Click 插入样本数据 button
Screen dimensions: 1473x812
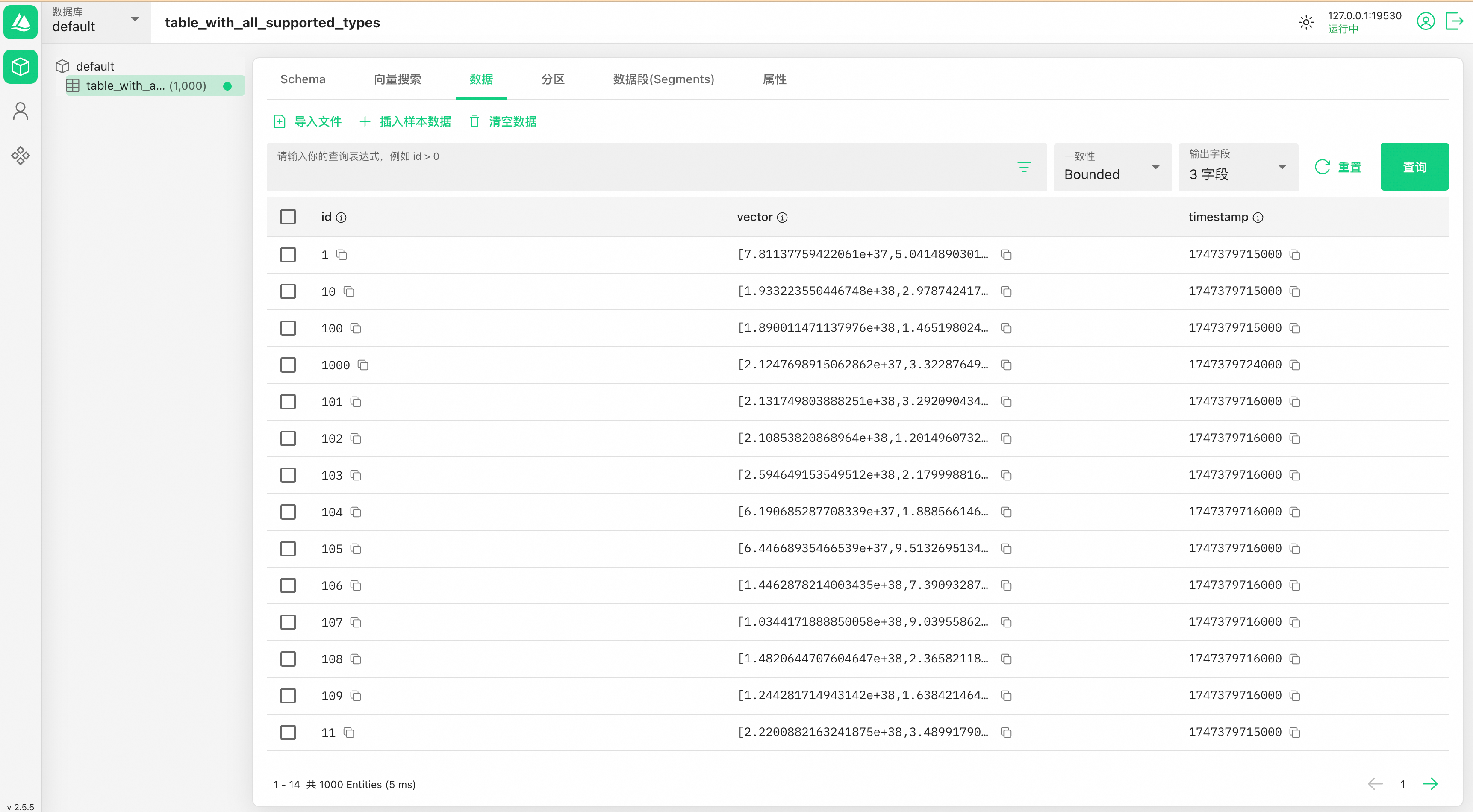[405, 122]
